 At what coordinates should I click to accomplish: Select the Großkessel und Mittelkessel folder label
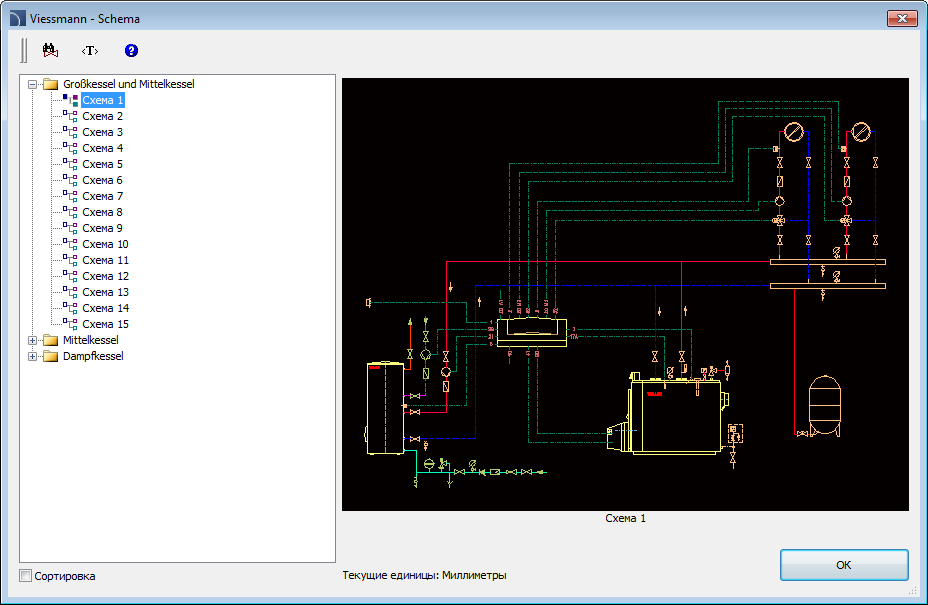pyautogui.click(x=128, y=84)
